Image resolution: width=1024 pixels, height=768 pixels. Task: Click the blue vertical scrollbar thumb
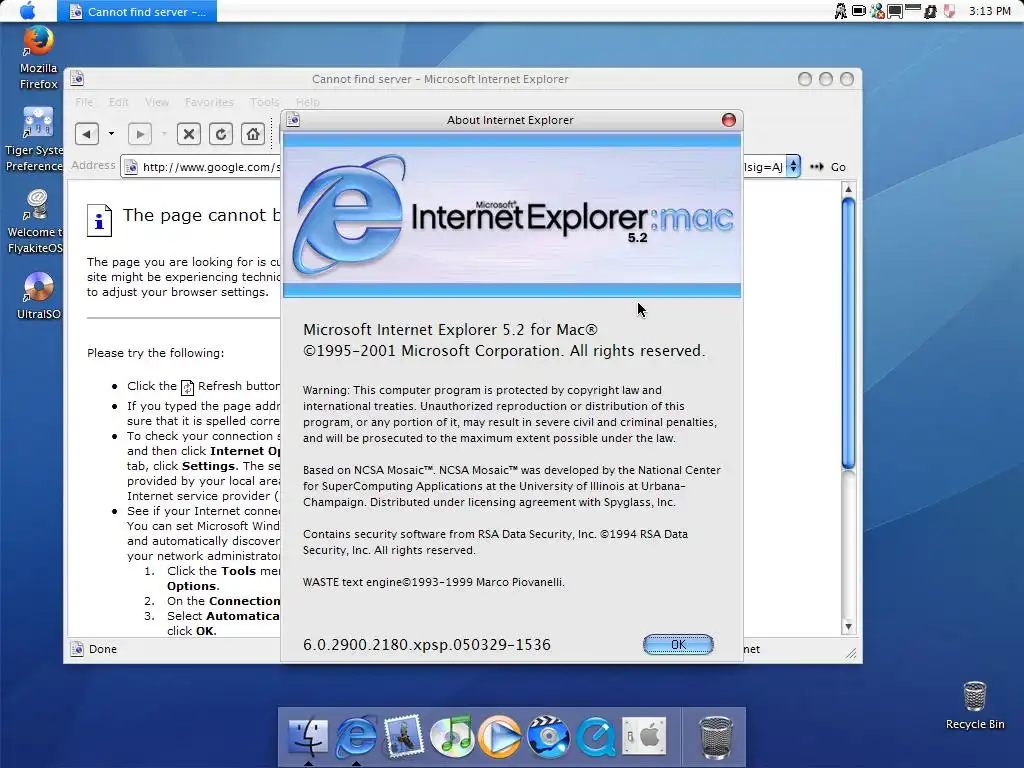pos(848,333)
